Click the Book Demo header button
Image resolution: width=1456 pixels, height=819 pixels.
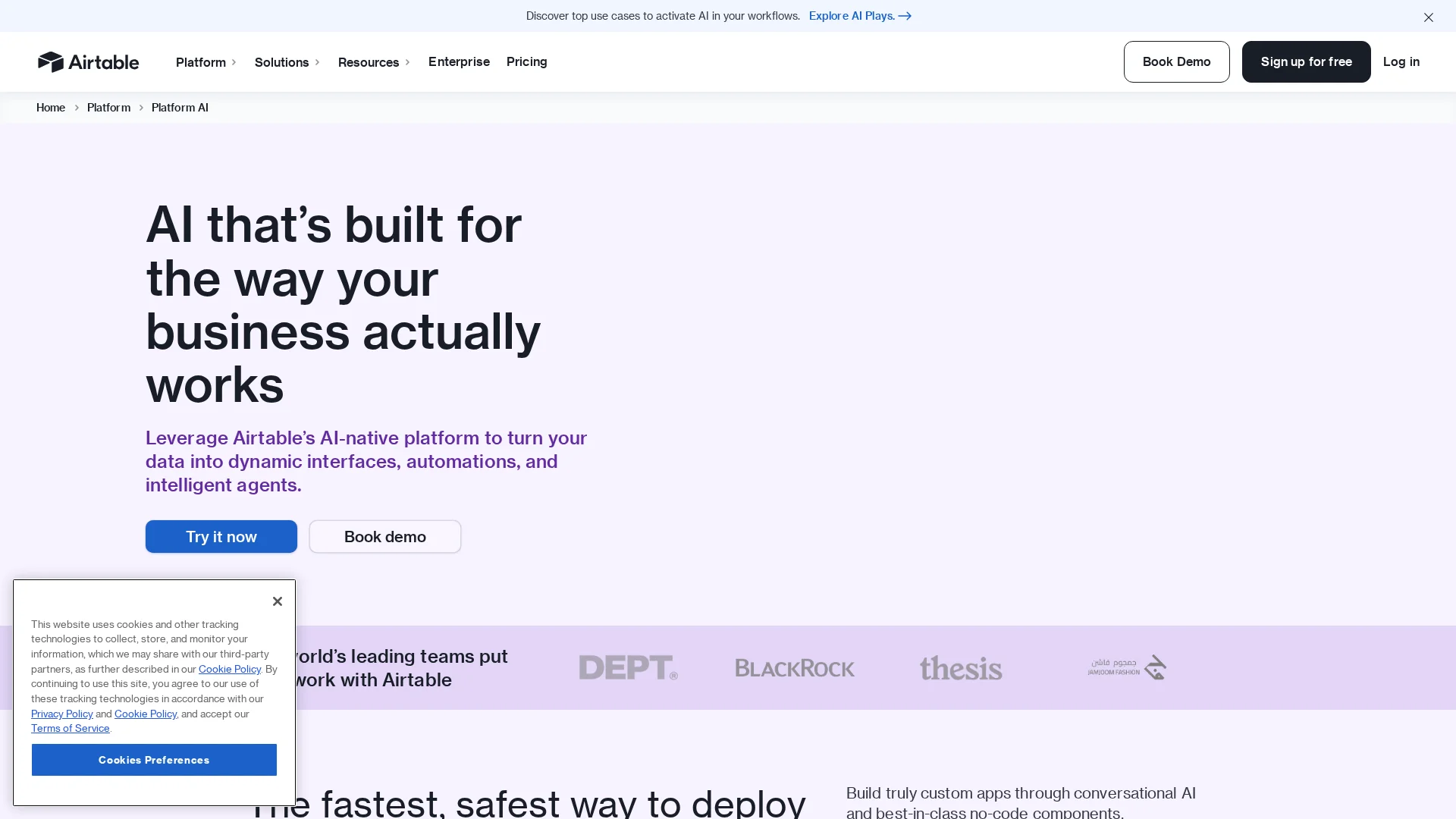tap(1176, 61)
